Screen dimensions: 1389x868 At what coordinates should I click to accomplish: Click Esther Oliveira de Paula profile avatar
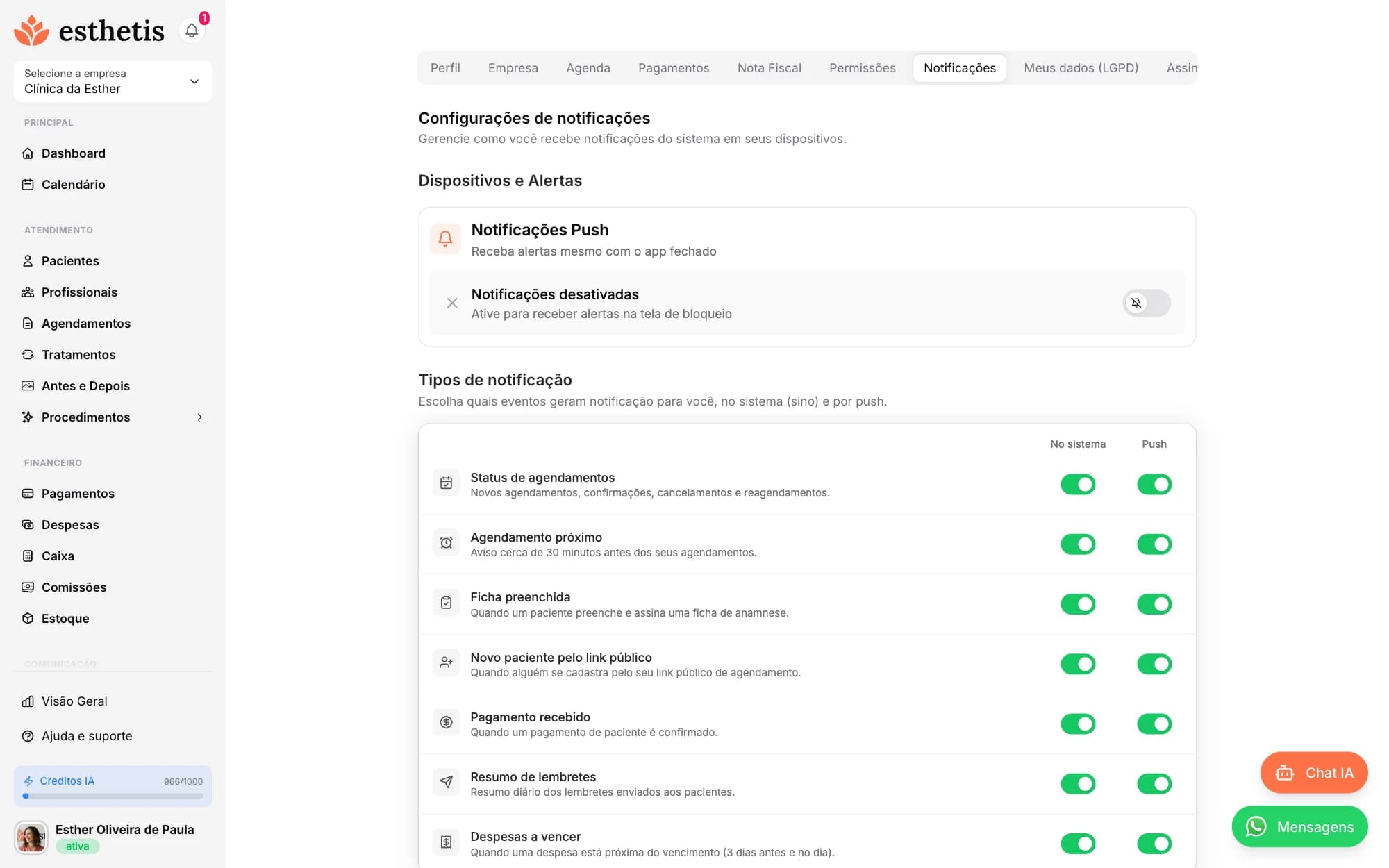tap(31, 837)
